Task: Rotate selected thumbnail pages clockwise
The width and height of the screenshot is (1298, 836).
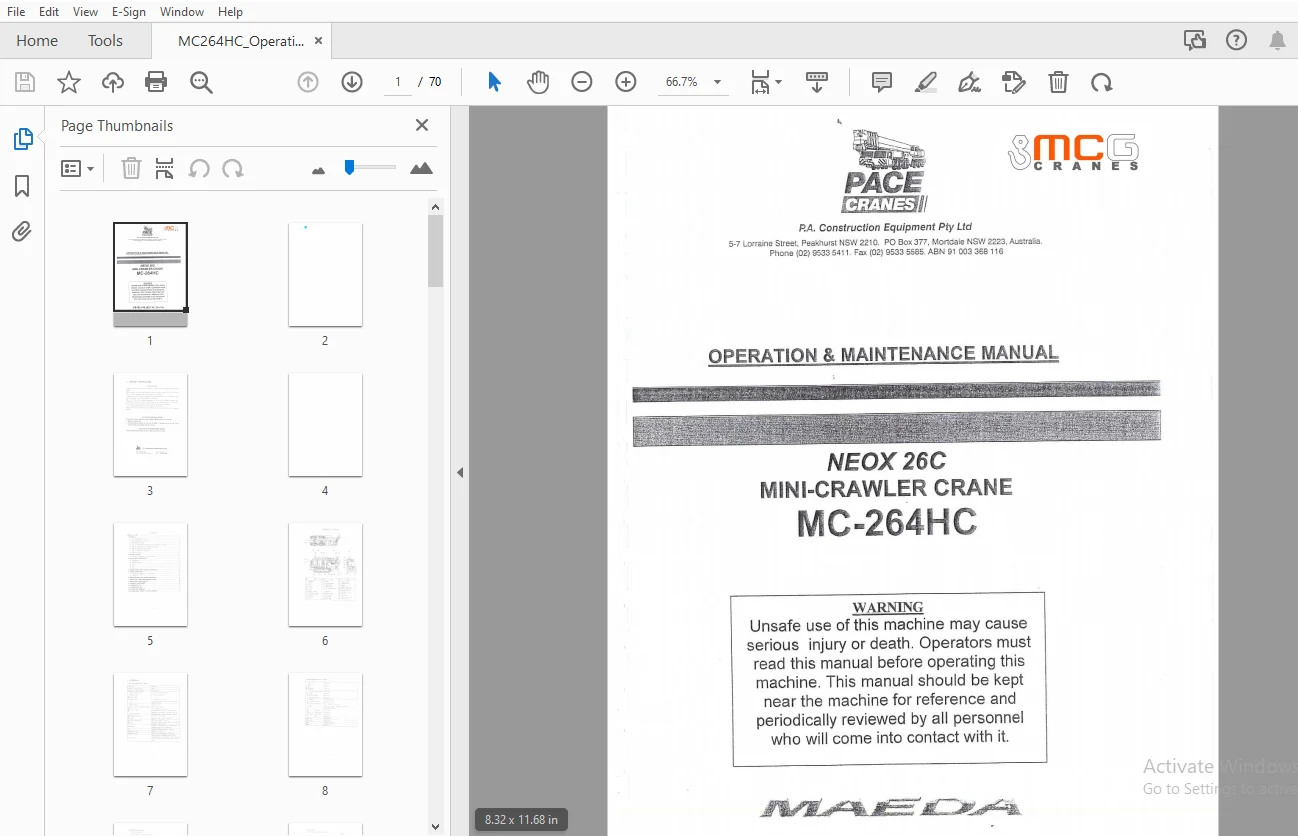Action: [233, 168]
